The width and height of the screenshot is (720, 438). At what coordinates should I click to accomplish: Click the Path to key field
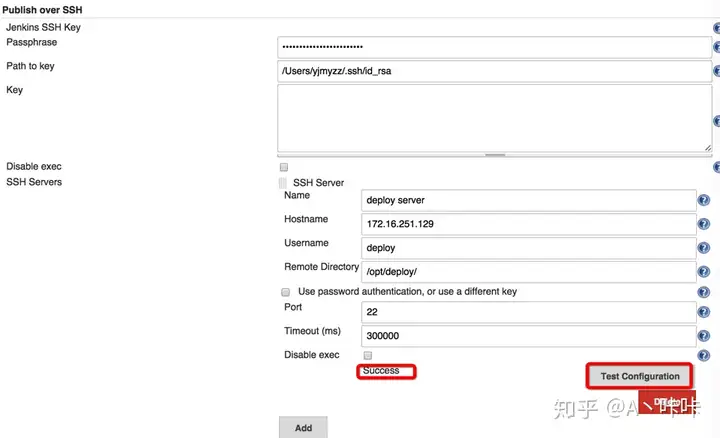494,71
